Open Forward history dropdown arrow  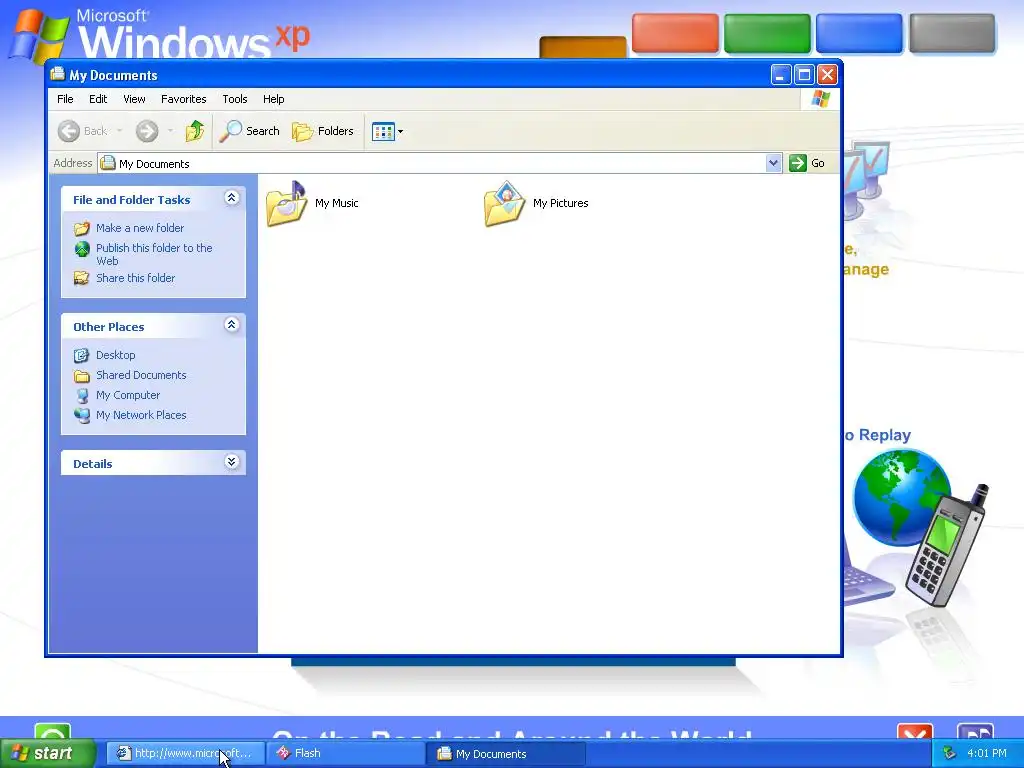tap(170, 131)
